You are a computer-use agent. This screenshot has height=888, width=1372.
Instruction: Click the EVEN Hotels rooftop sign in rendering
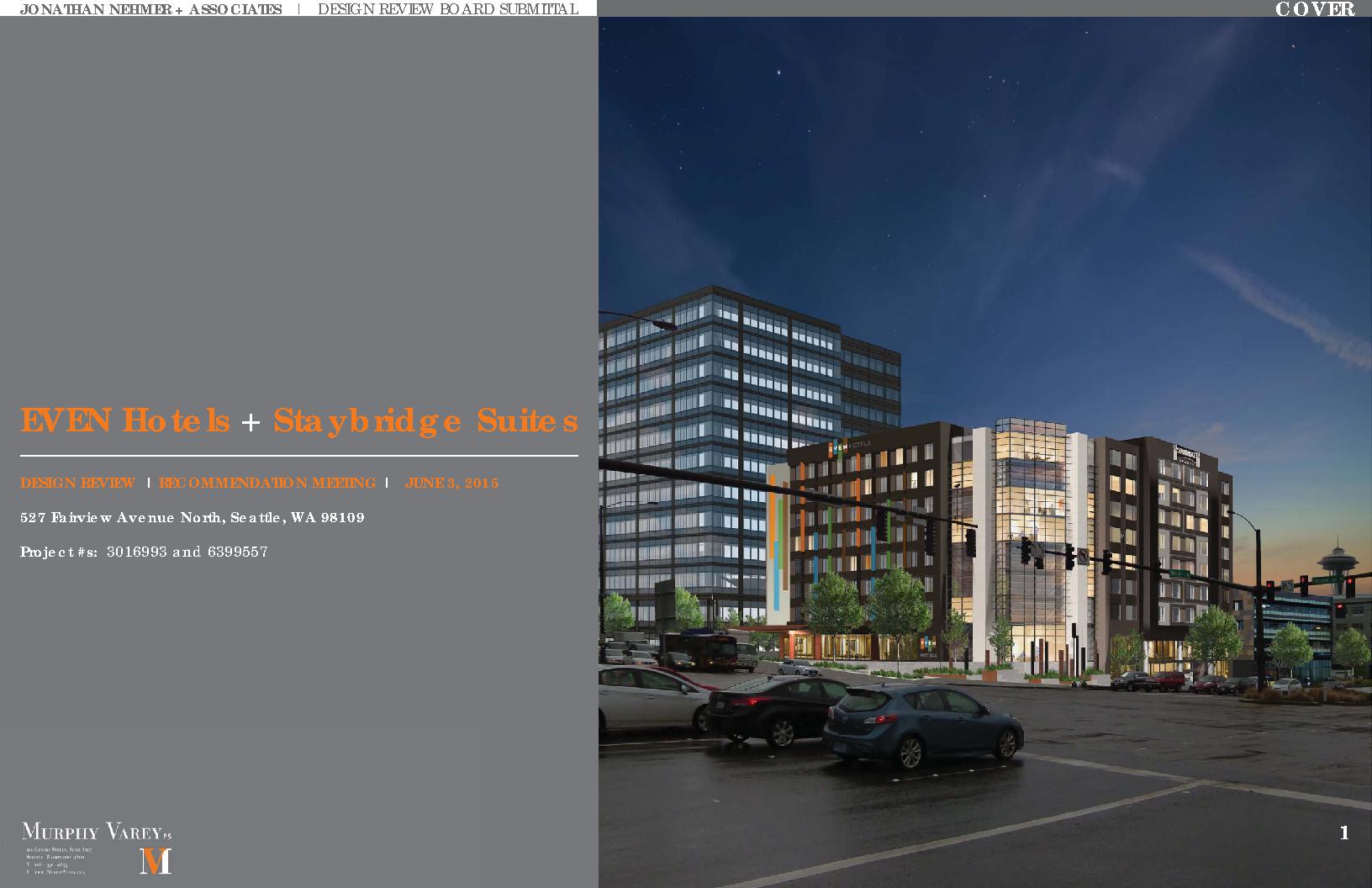tap(849, 447)
